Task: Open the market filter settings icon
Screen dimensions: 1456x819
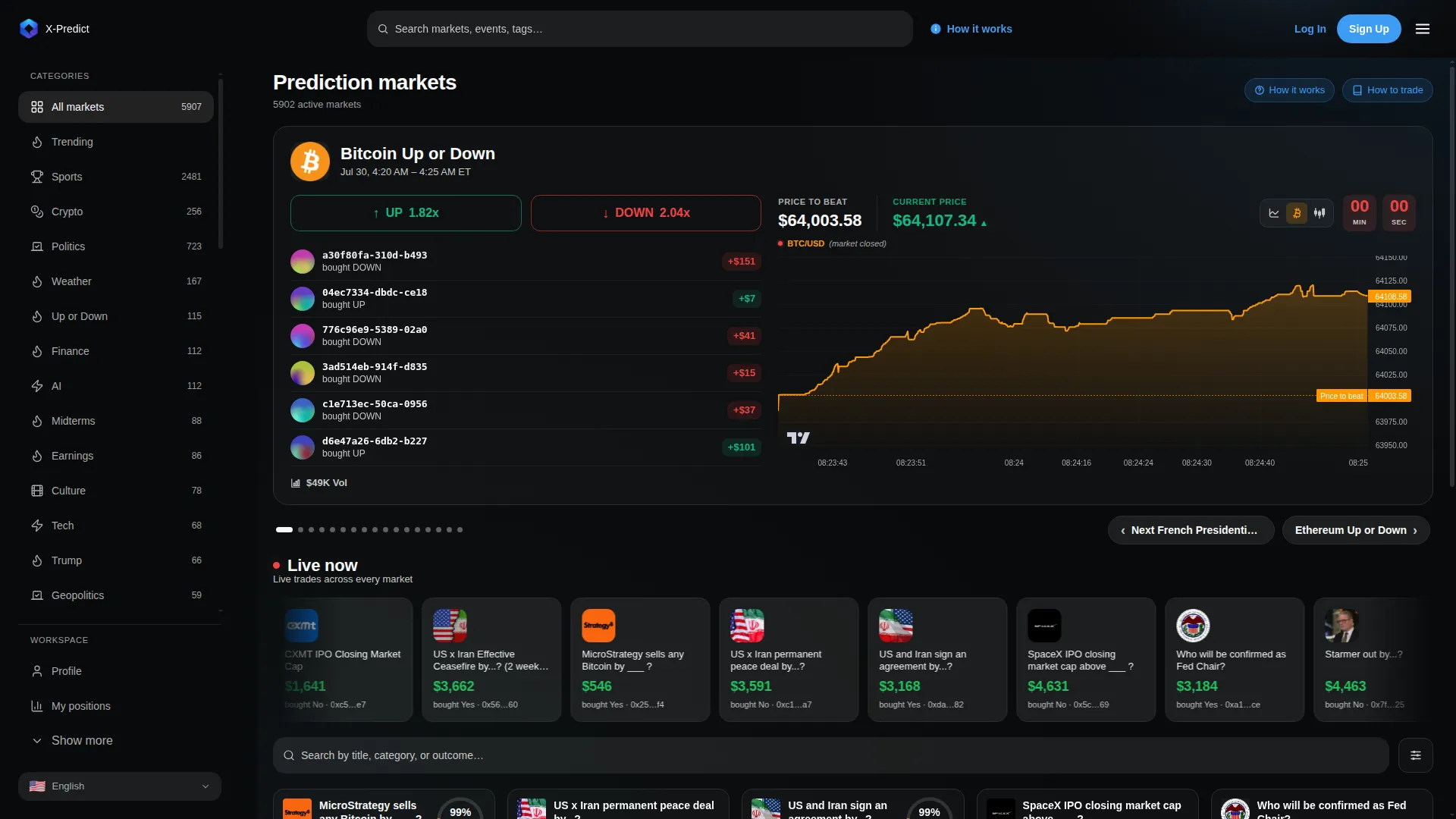Action: point(1415,755)
